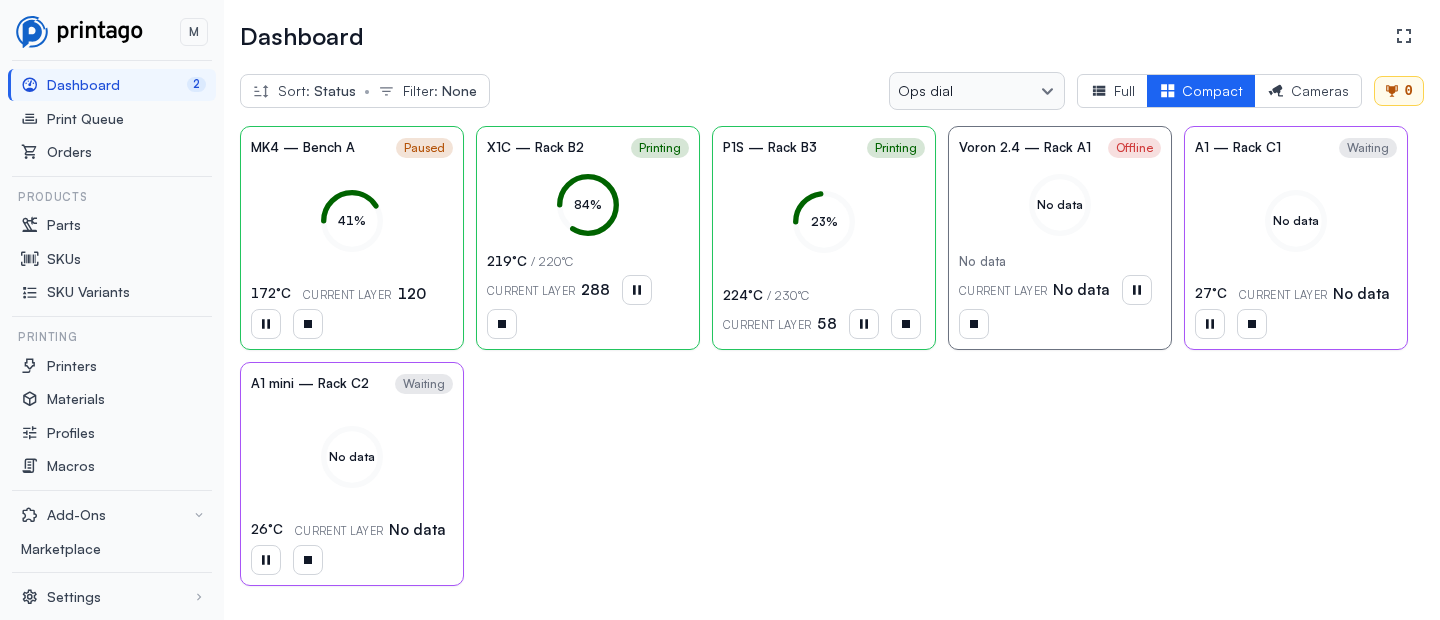Viewport: 1440px width, 620px height.
Task: Click the Waiting badge on A1 — Rack C1
Action: [x=1368, y=148]
